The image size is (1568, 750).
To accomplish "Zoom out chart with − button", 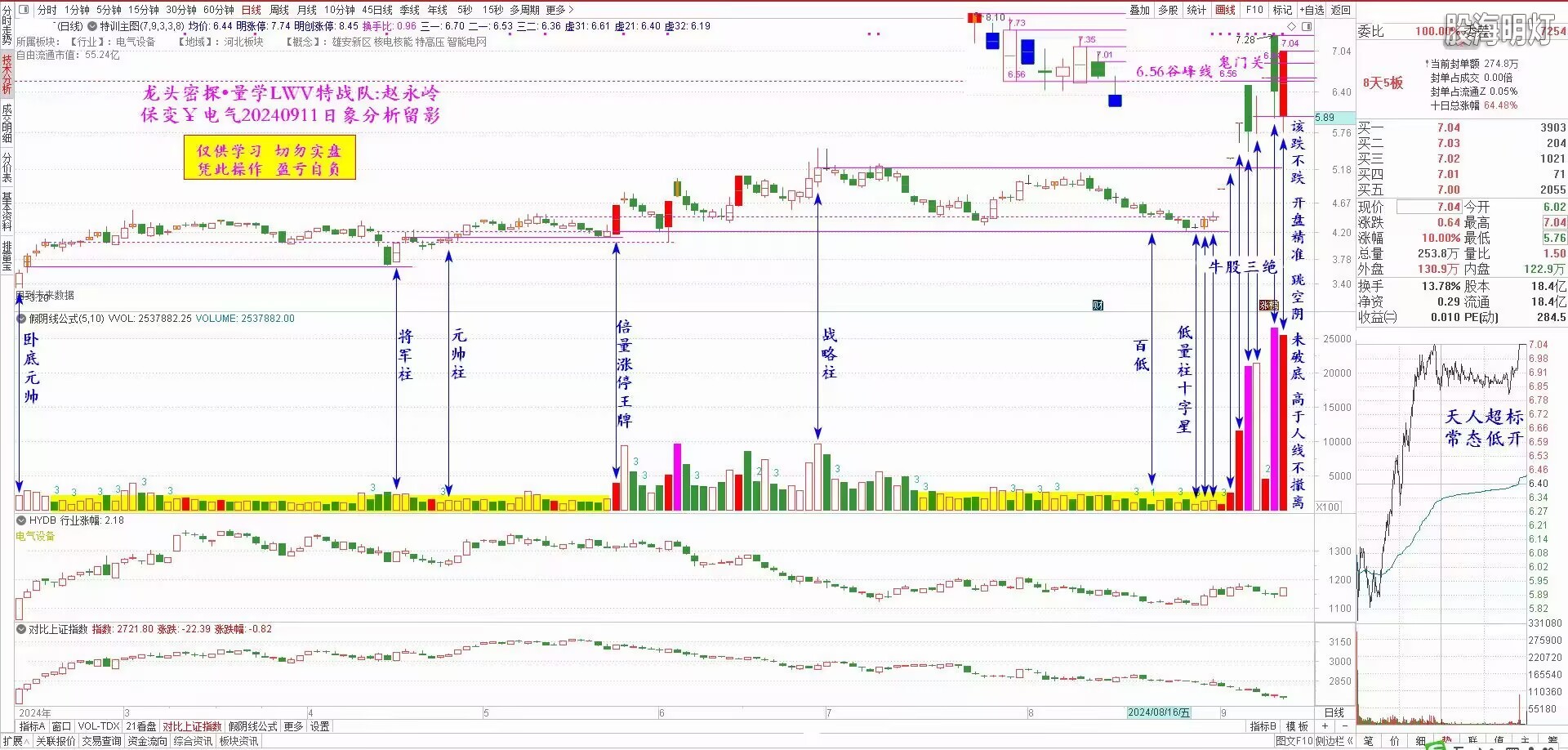I will click(x=1345, y=726).
